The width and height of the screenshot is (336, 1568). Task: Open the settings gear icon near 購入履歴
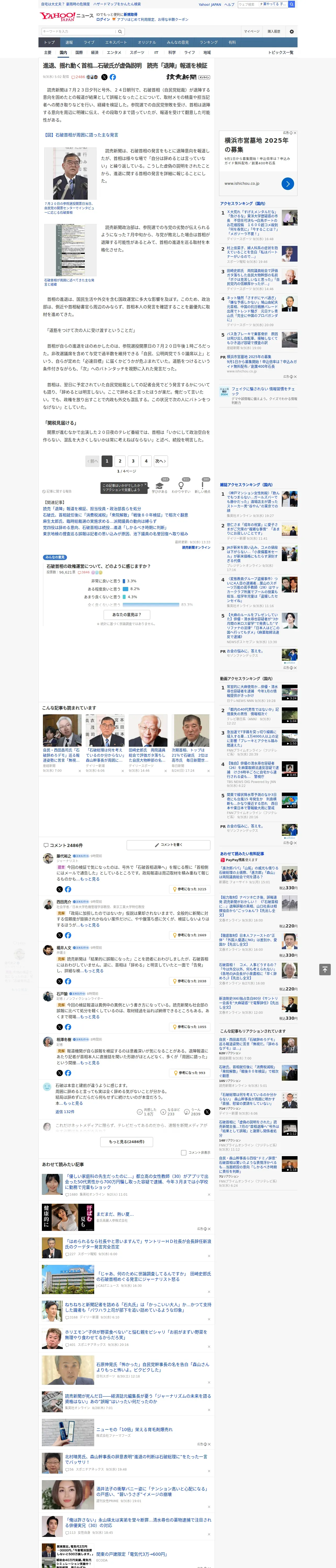pos(292,31)
